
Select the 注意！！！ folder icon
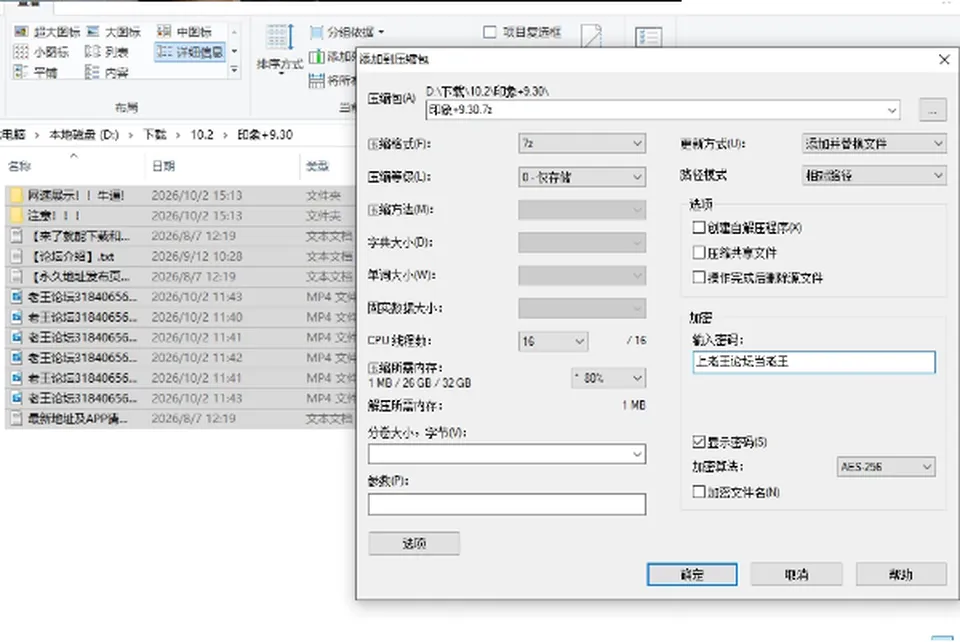point(17,215)
